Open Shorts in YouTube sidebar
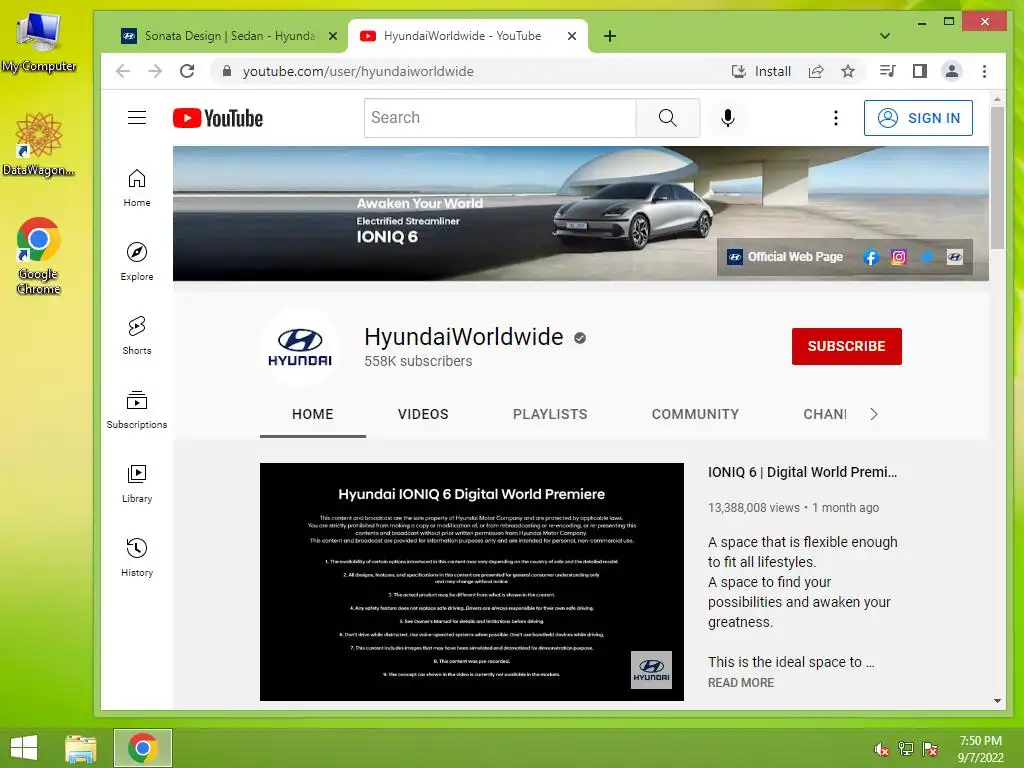Viewport: 1024px width, 768px height. click(136, 336)
